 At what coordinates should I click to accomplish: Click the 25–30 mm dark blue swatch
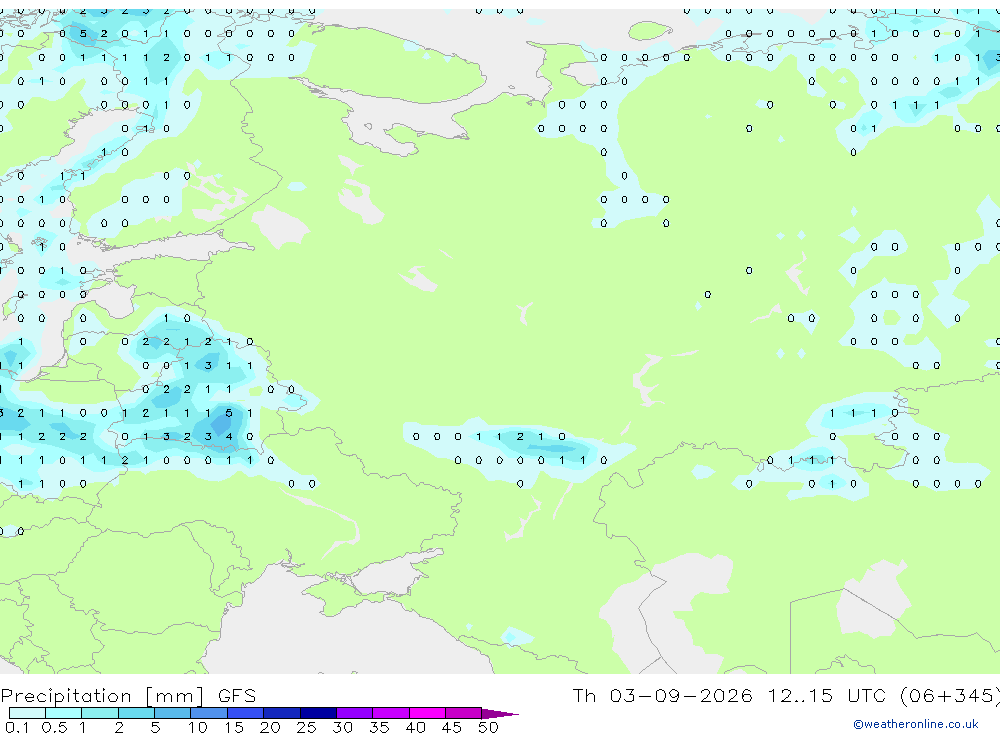(318, 713)
